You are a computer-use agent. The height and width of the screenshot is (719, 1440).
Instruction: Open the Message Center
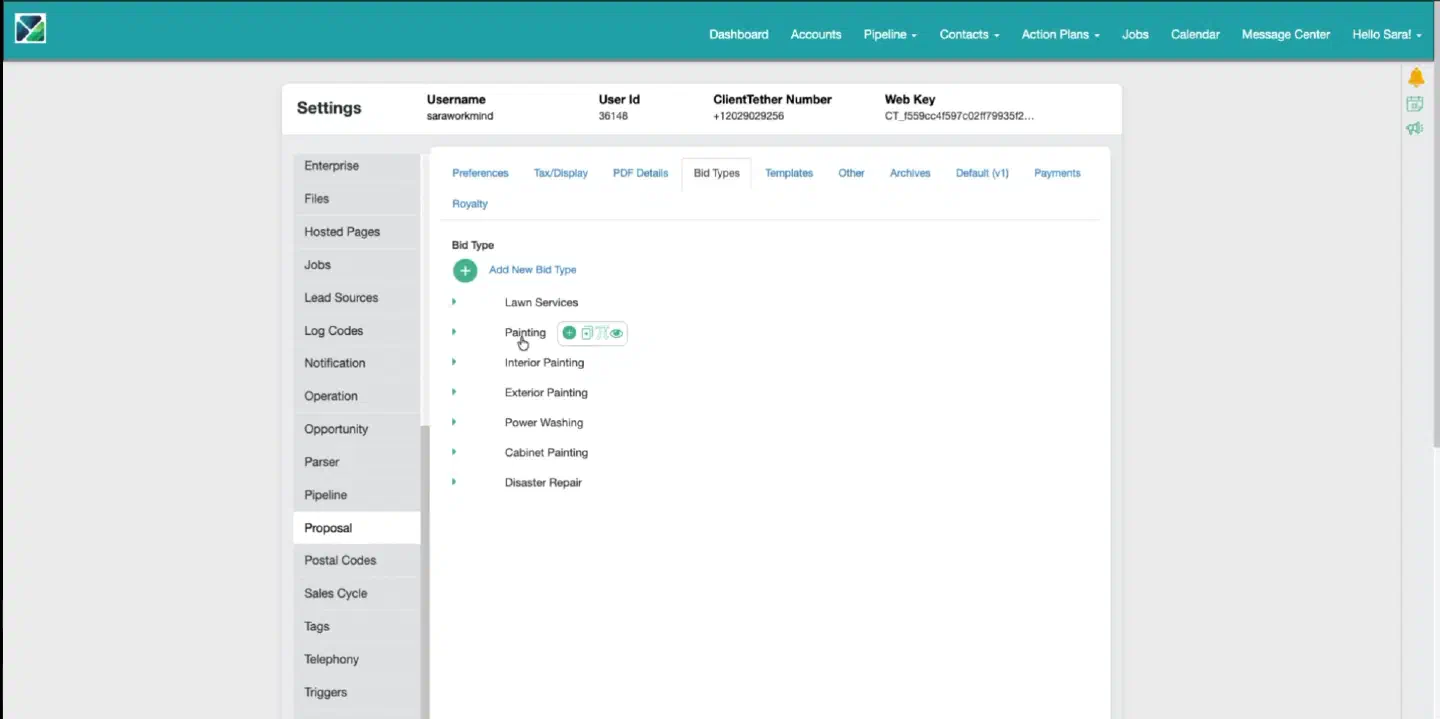1286,34
